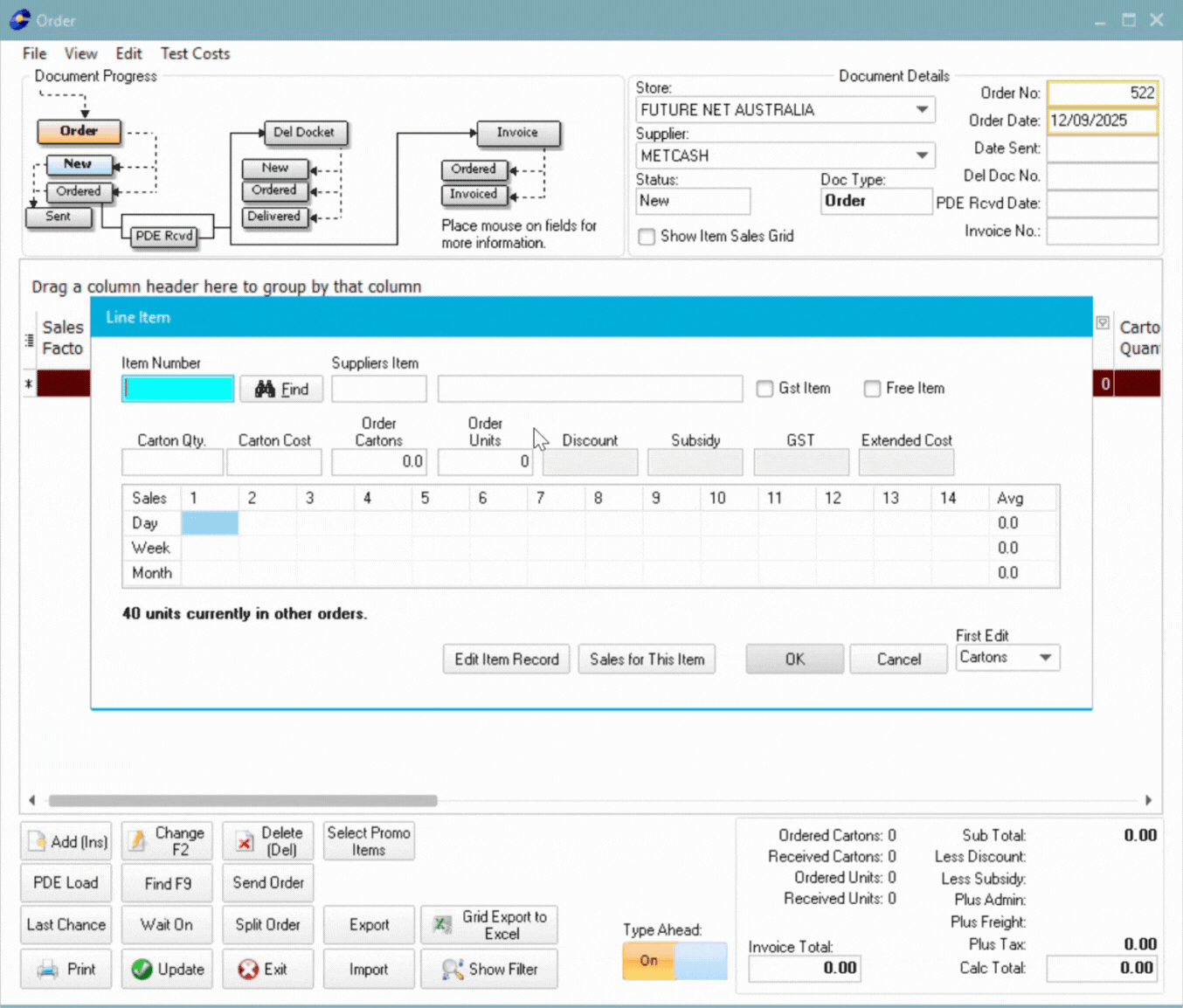Click the Send Order button

267,882
